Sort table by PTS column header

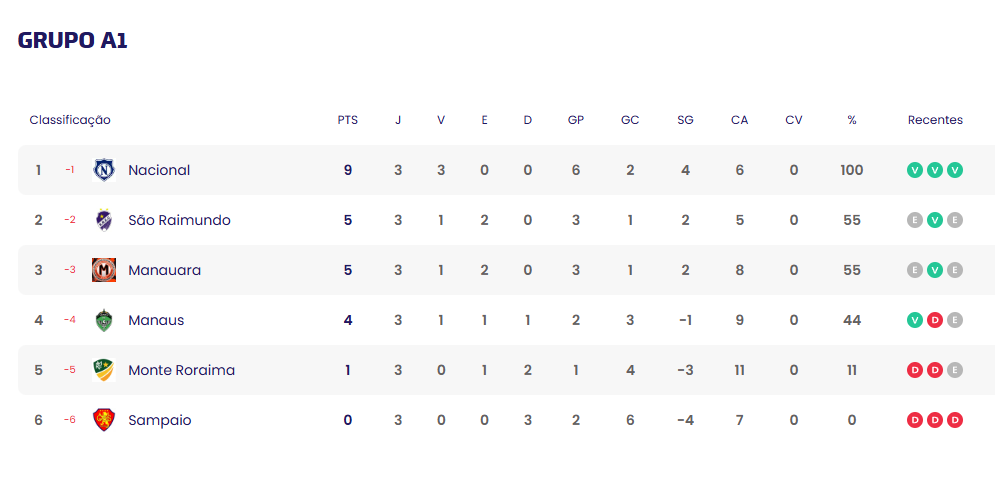click(x=347, y=120)
